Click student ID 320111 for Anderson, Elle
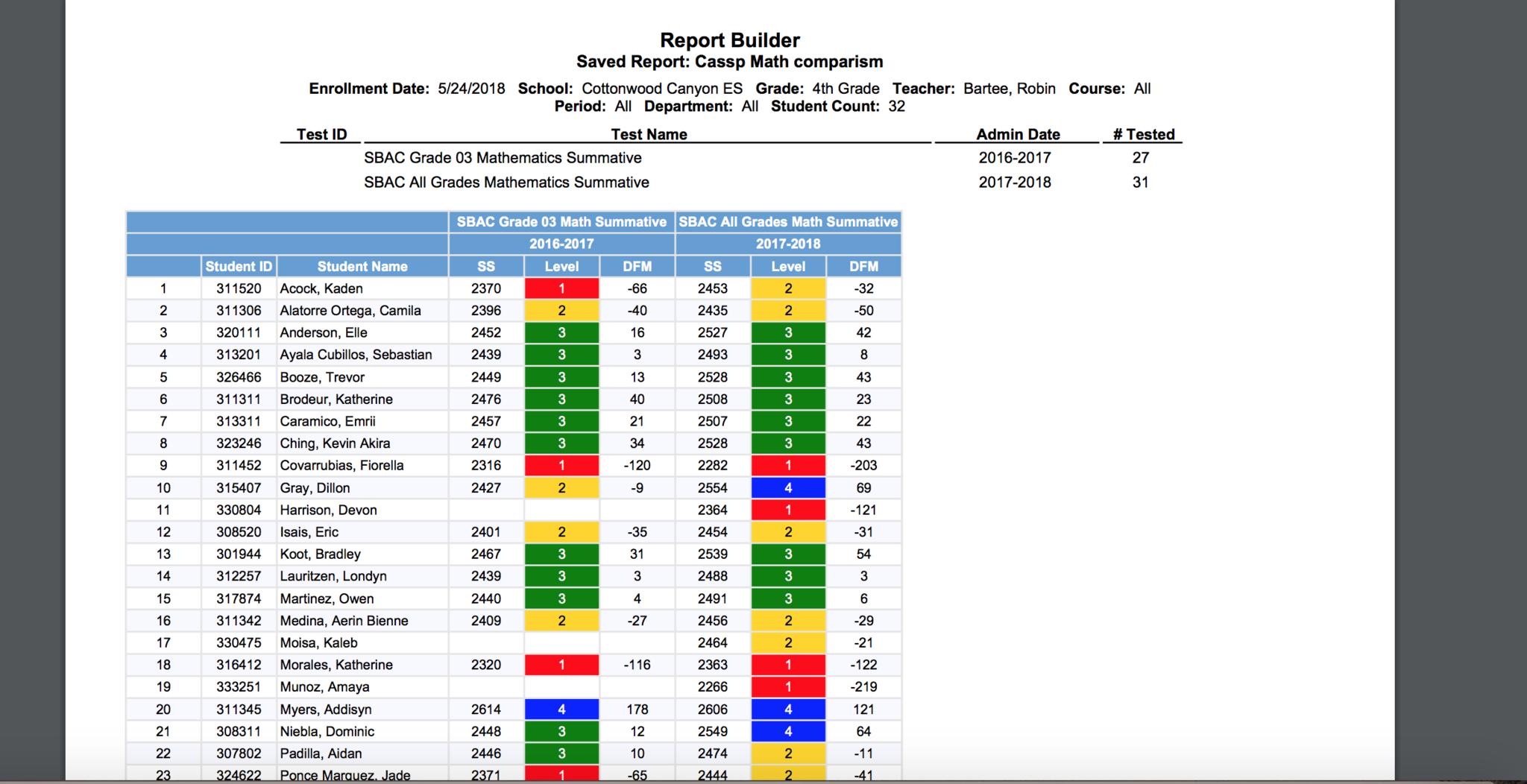 pyautogui.click(x=239, y=332)
